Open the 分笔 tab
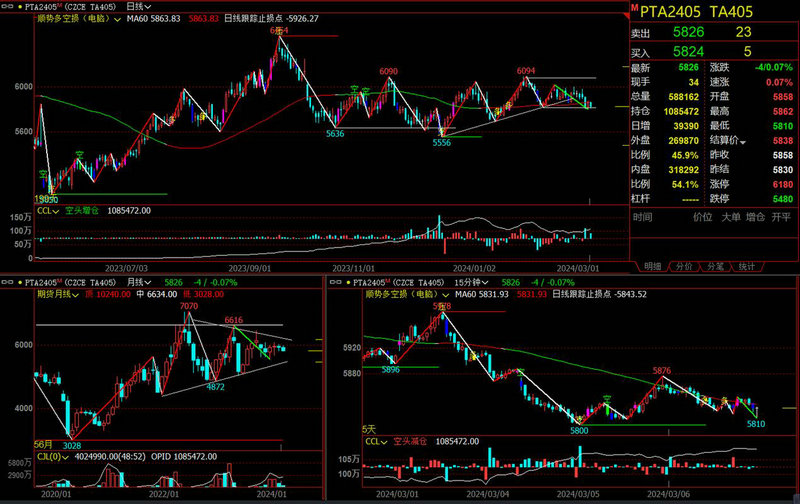Image resolution: width=800 pixels, height=504 pixels. 714,267
